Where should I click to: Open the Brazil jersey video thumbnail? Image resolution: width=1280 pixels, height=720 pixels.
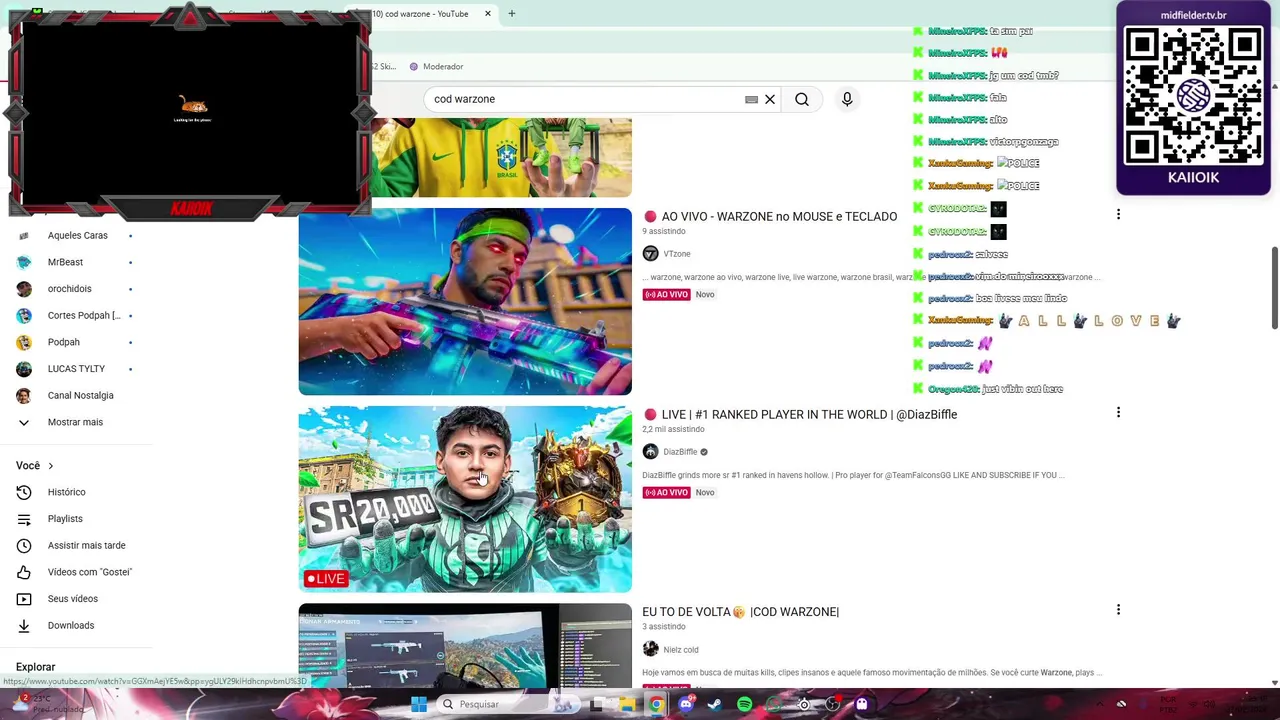(x=502, y=157)
